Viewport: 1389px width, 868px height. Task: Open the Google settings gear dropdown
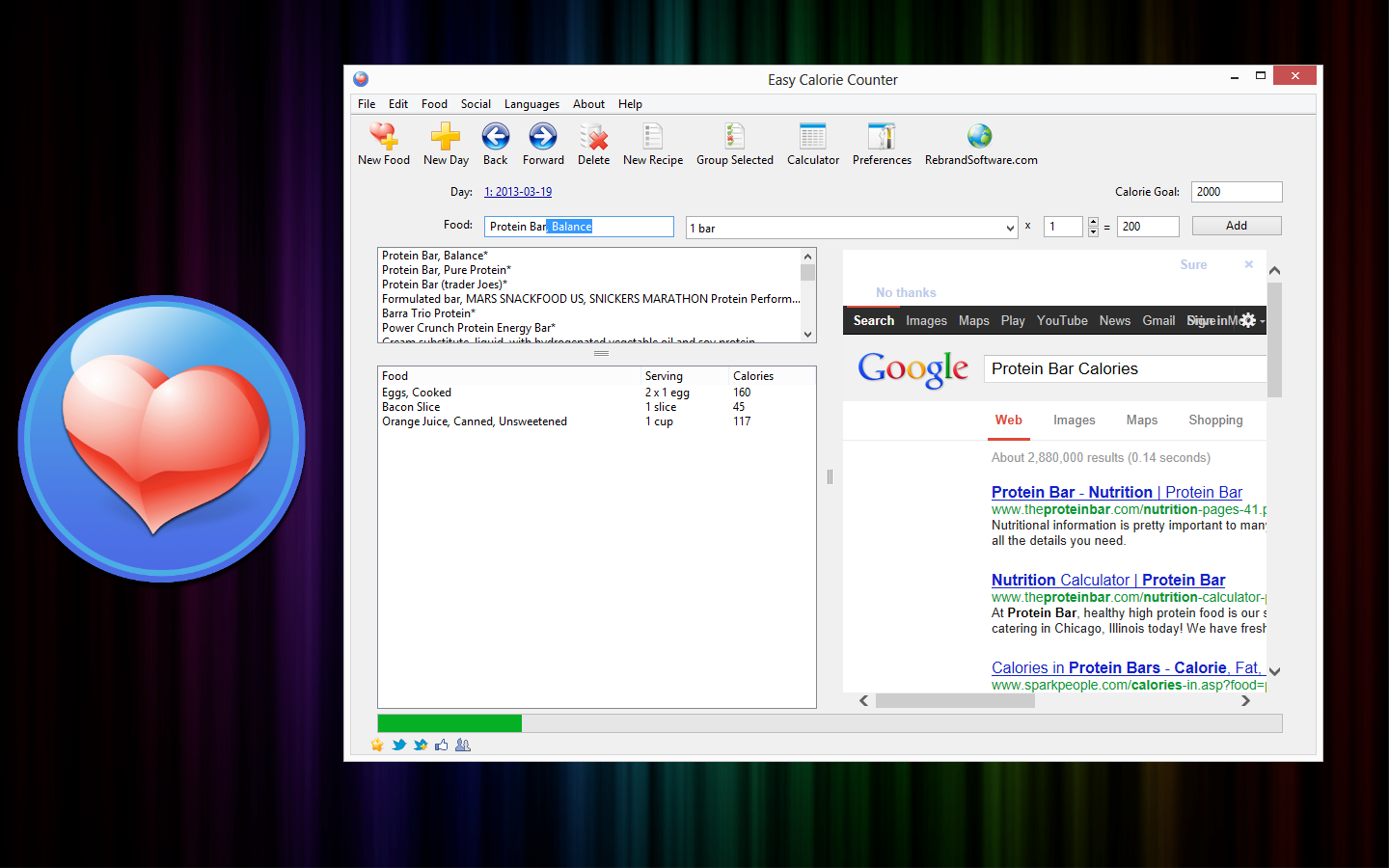tap(1250, 320)
